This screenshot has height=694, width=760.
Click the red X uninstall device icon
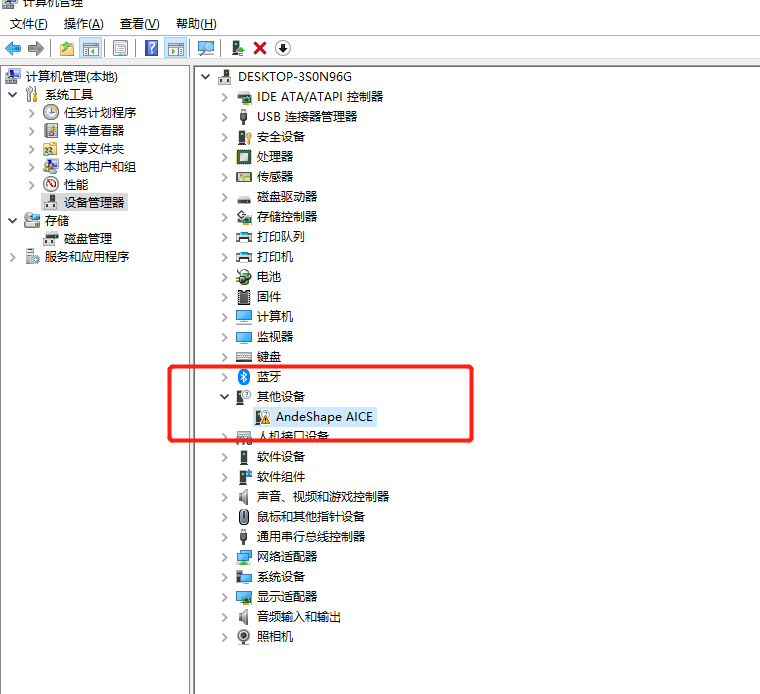point(260,48)
